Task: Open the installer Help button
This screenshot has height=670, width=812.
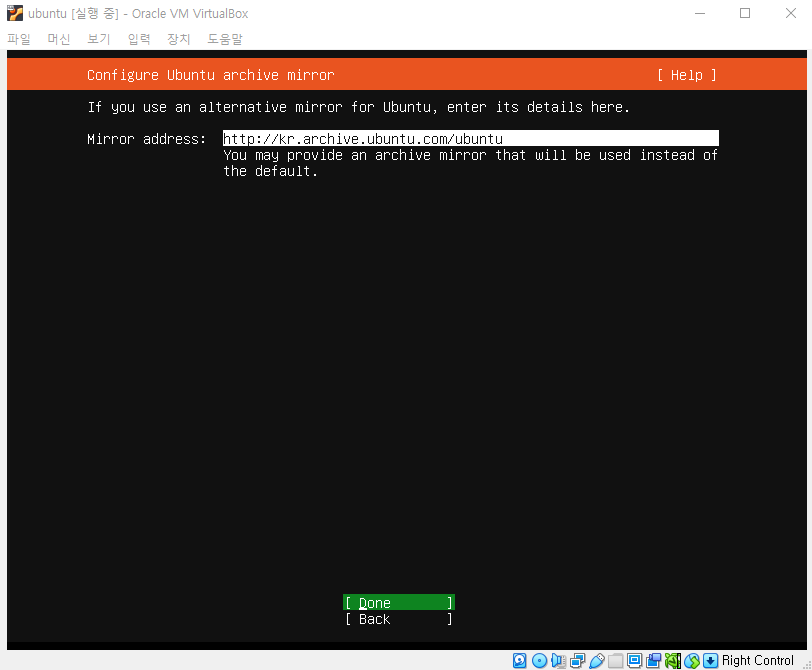Action: 687,75
